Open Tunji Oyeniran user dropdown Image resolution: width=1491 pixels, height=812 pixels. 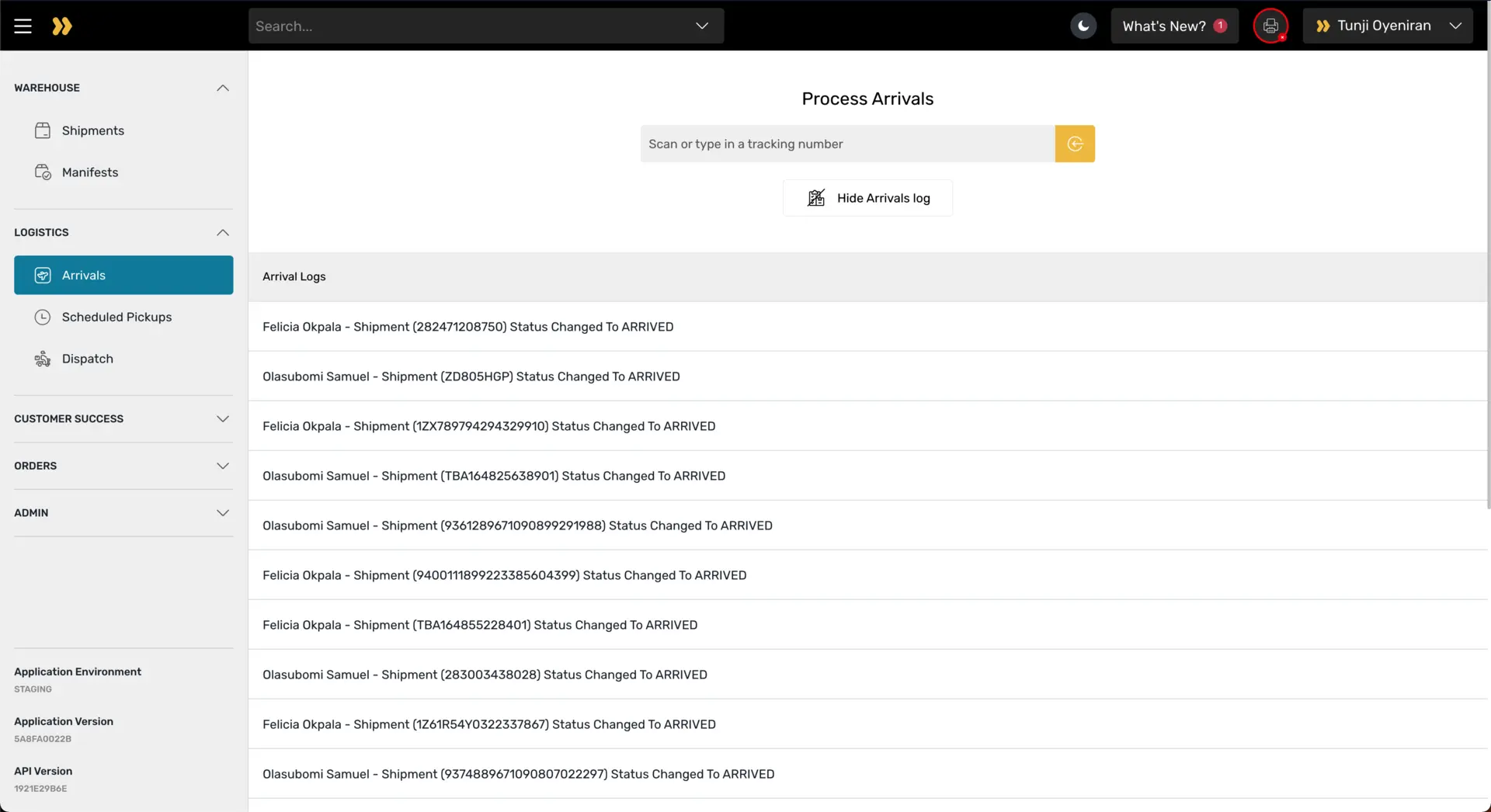tap(1388, 26)
